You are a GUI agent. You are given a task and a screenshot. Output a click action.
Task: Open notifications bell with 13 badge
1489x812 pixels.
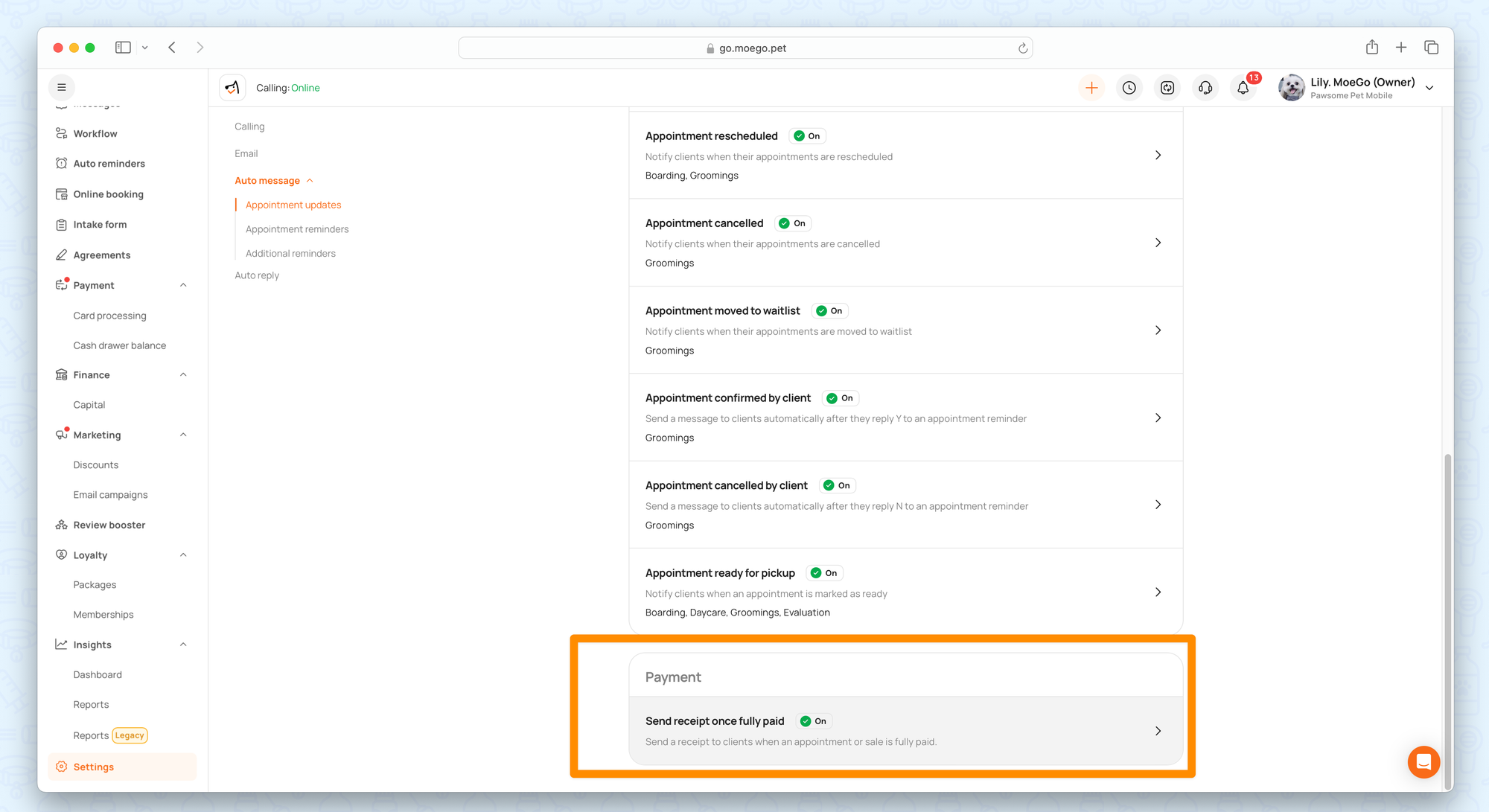1243,88
